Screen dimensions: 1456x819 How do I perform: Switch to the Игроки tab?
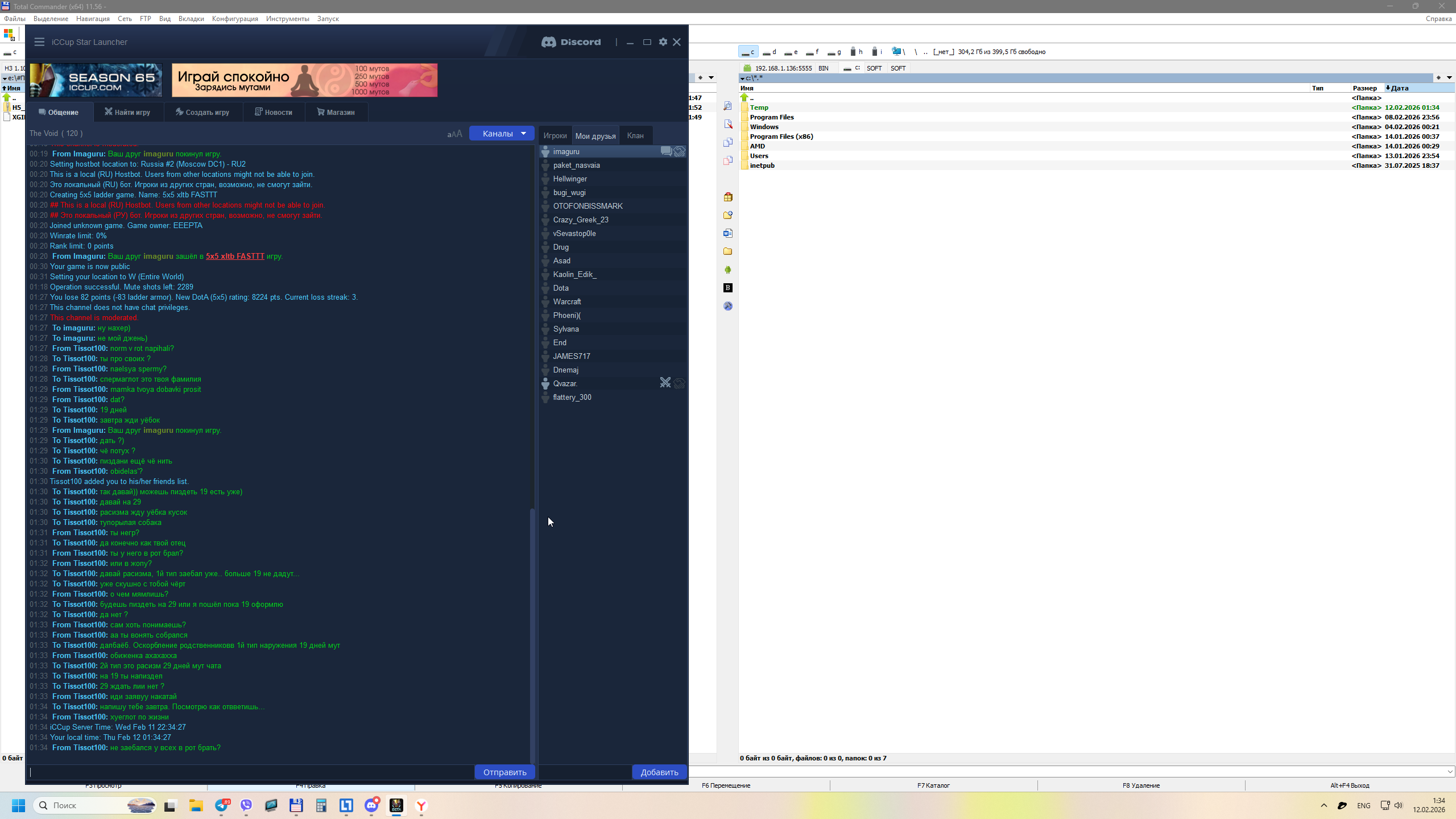555,135
